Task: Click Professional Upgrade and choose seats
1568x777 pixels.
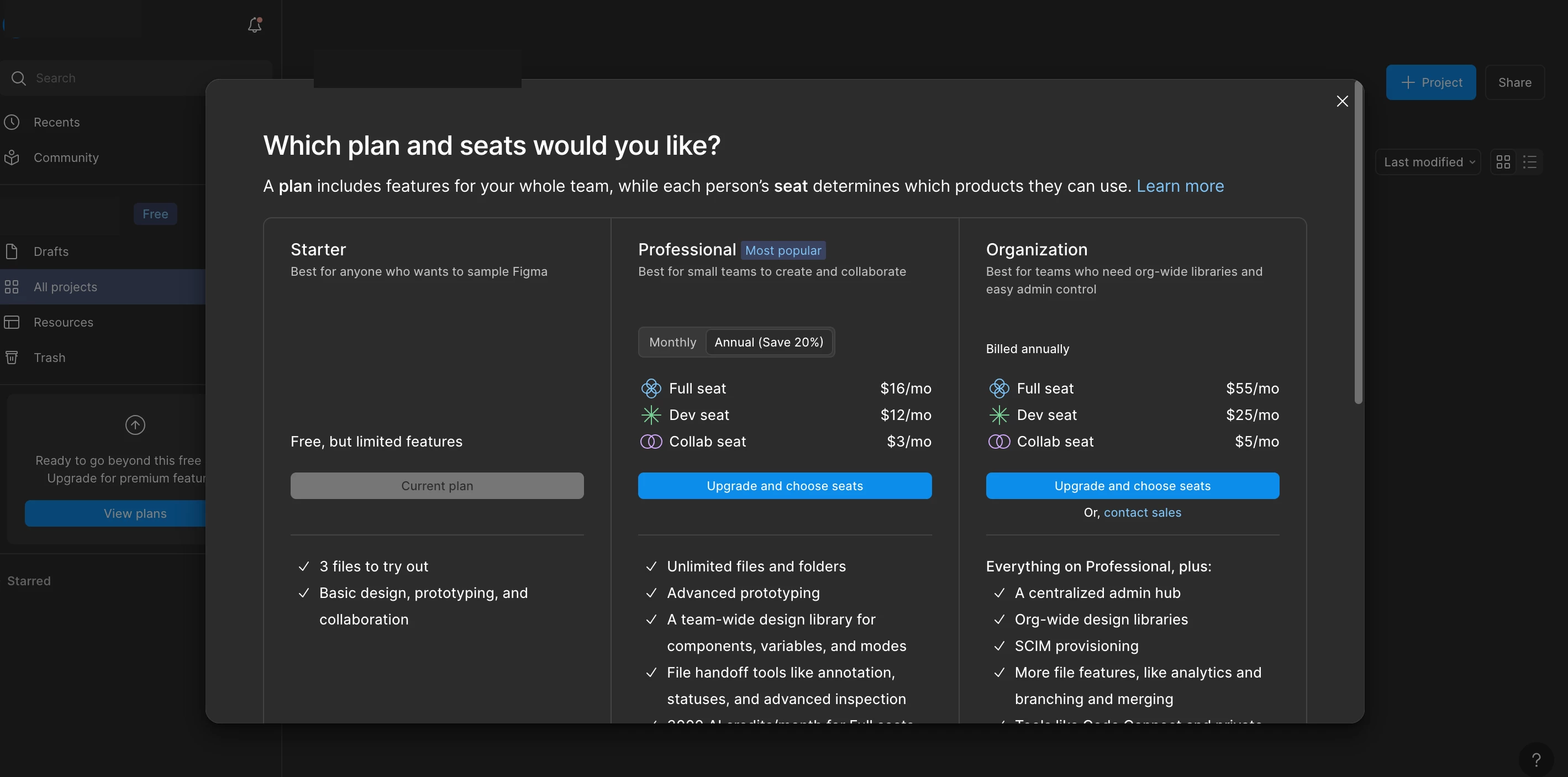Action: (784, 486)
